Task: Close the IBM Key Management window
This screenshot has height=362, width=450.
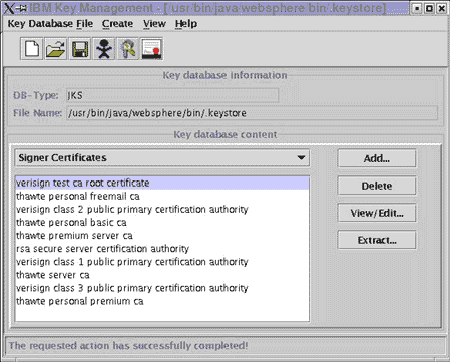Action: click(x=441, y=8)
